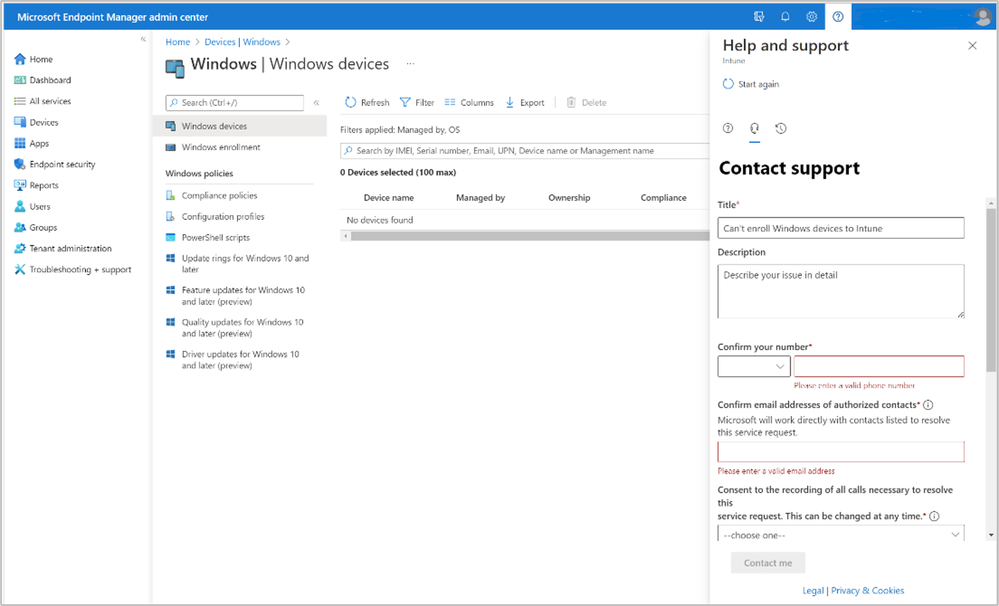999x606 pixels.
Task: Click the authorized contacts email field
Action: pos(840,452)
